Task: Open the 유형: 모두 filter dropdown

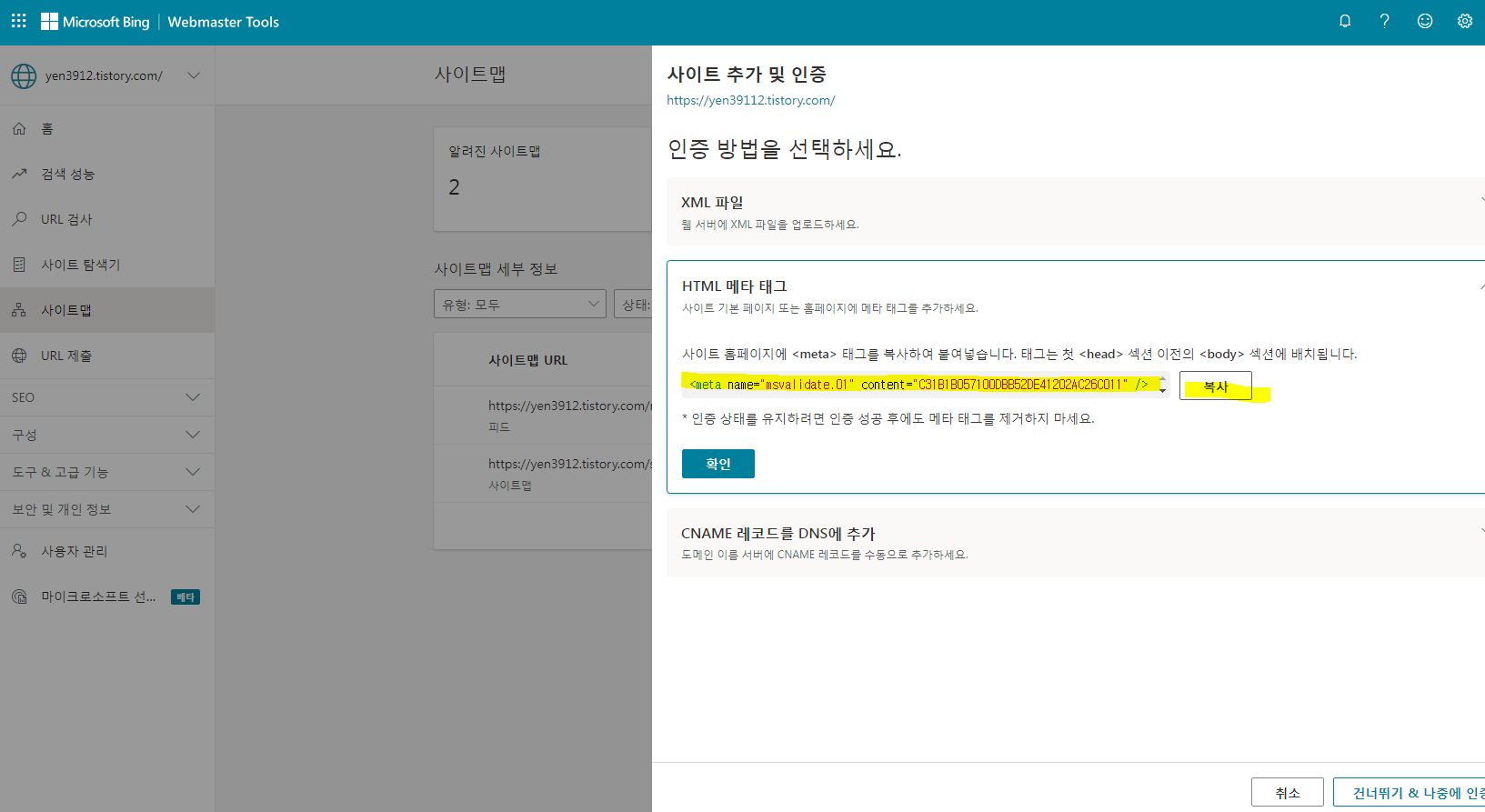Action: (520, 305)
